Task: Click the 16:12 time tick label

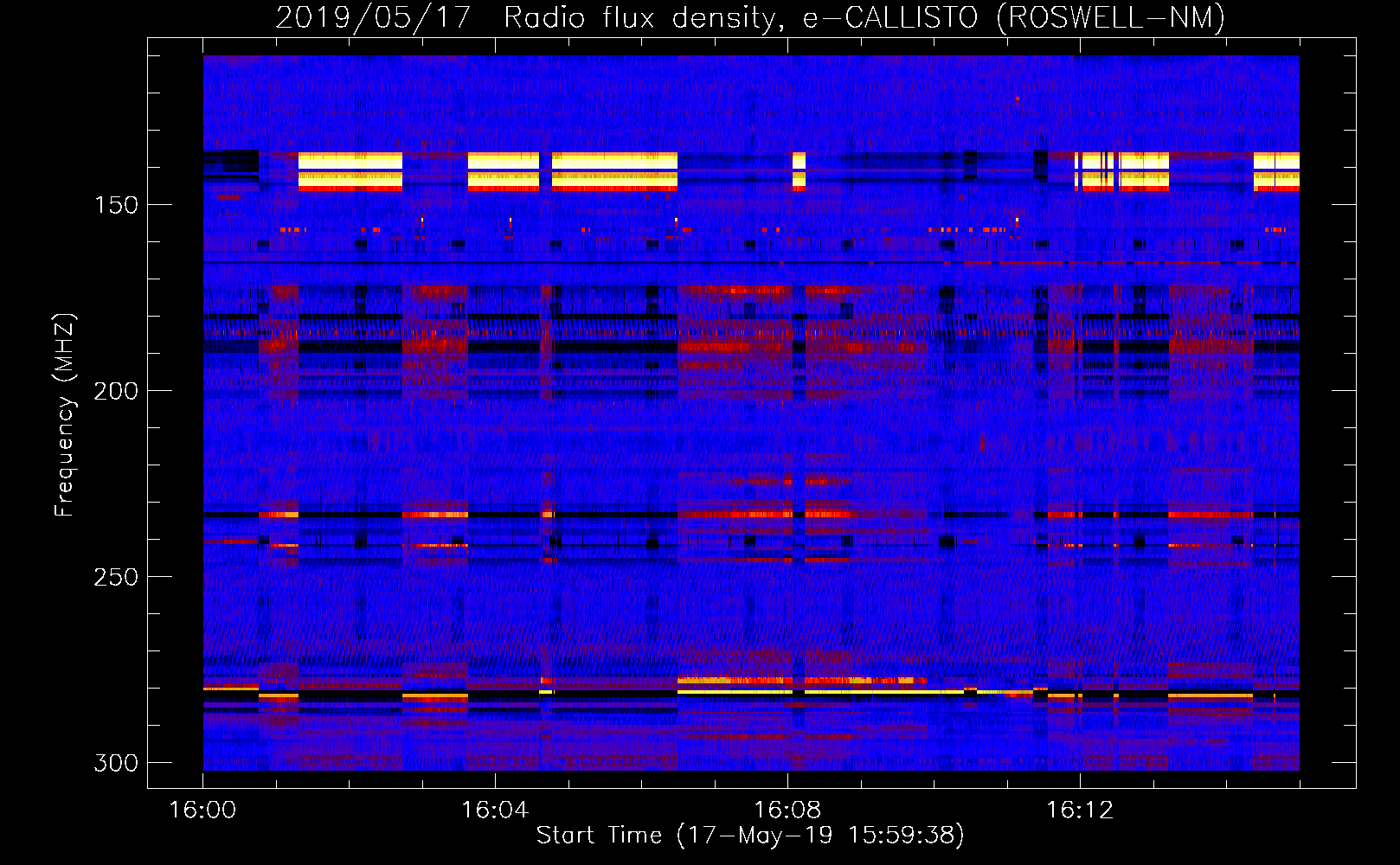Action: [x=1080, y=810]
